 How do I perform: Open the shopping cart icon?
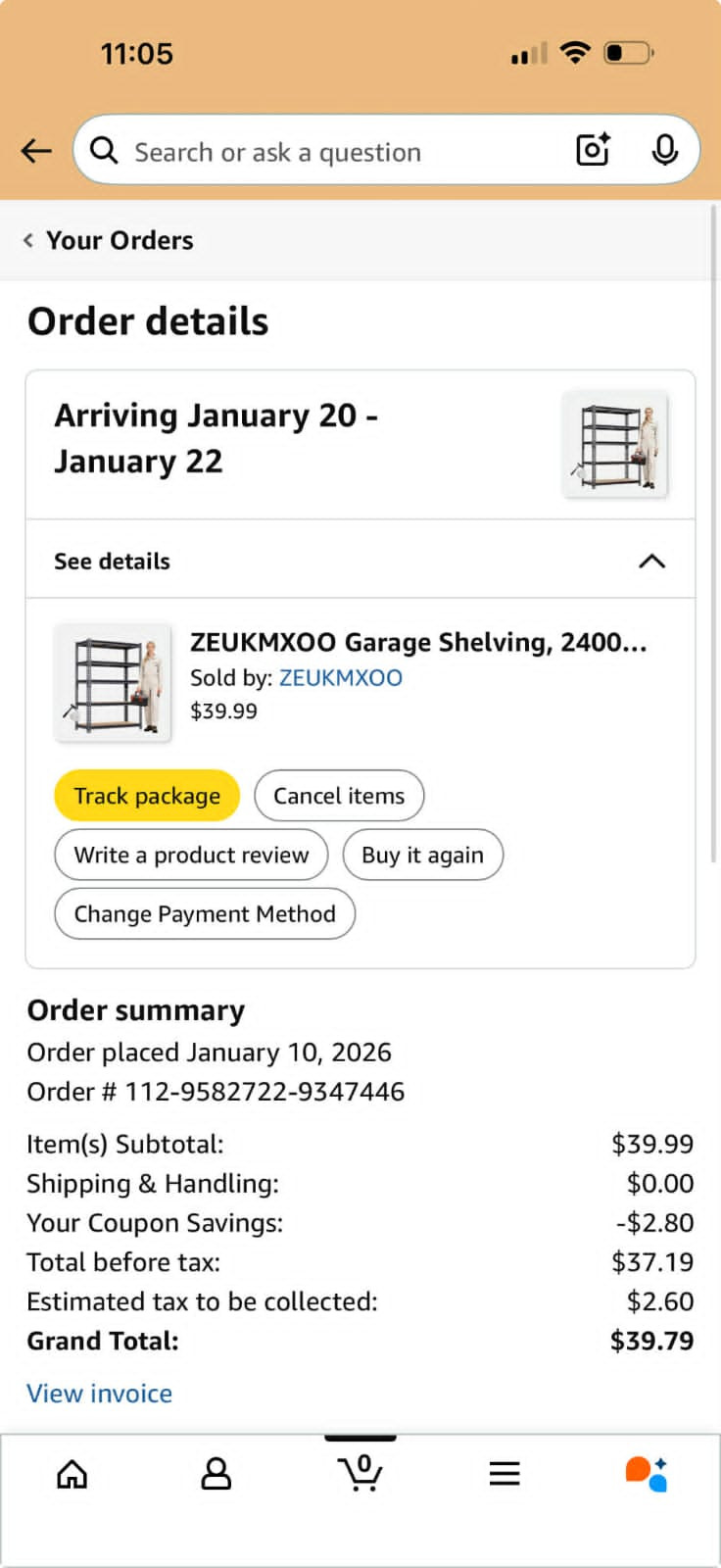coord(360,1473)
